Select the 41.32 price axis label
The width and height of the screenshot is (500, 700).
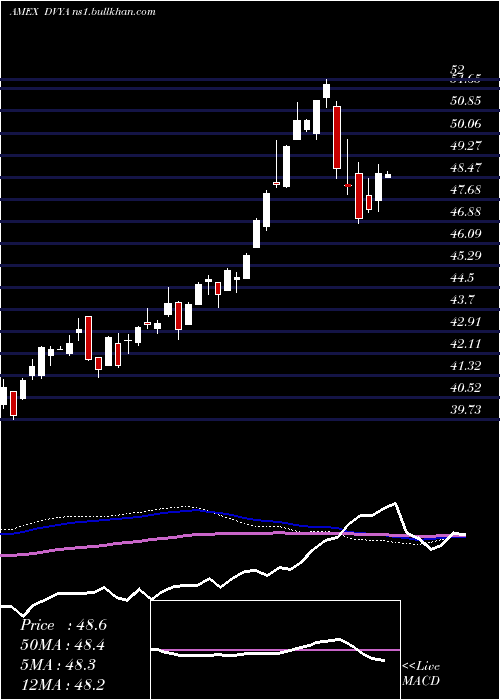point(466,366)
